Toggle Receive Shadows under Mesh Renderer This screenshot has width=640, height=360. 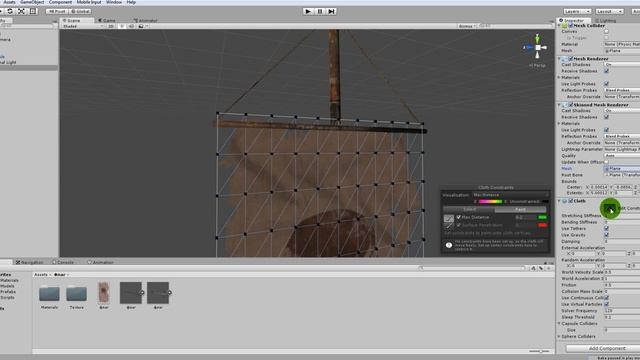tap(607, 71)
